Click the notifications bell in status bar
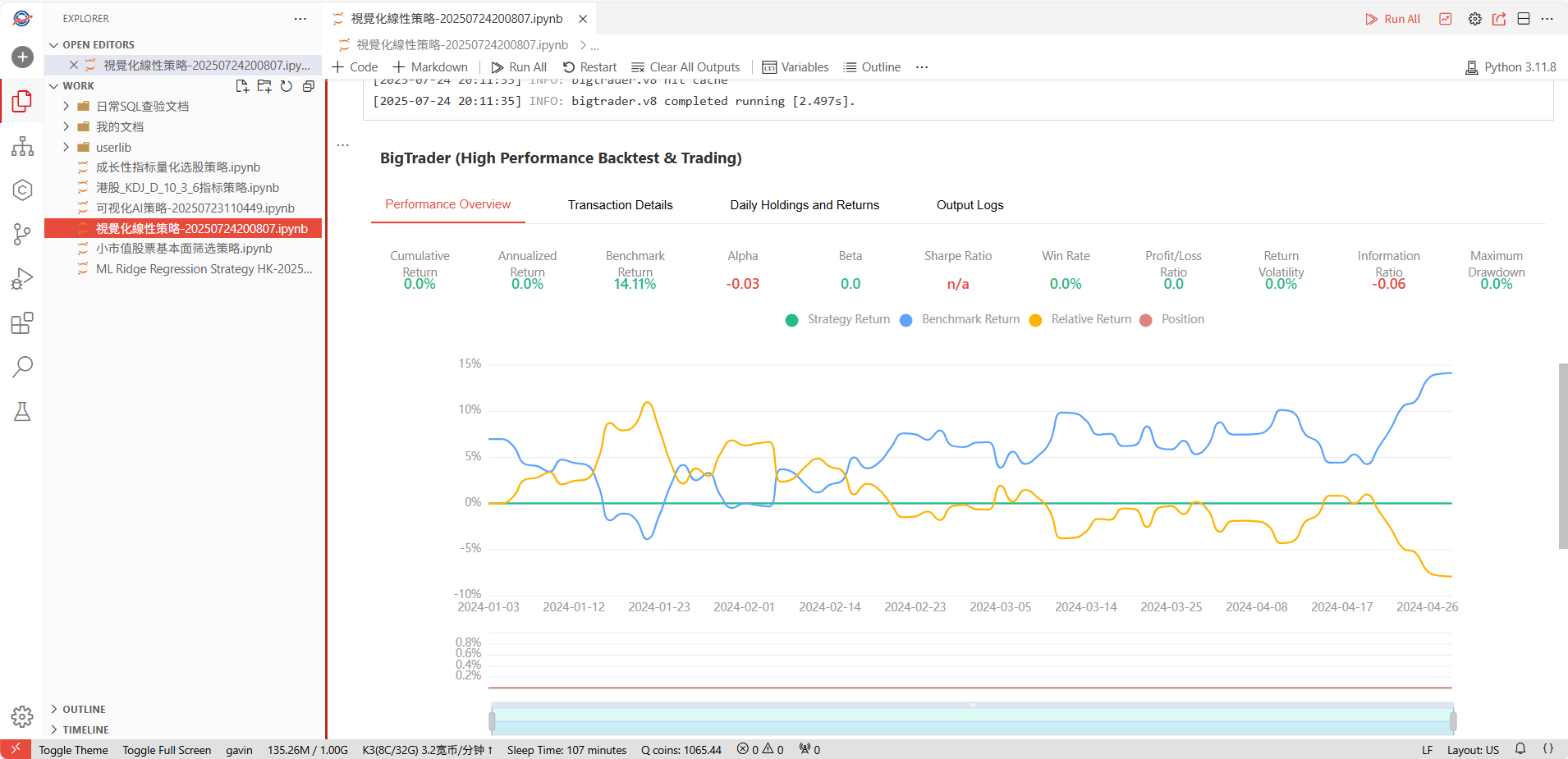The image size is (1568, 759). pyautogui.click(x=1520, y=749)
